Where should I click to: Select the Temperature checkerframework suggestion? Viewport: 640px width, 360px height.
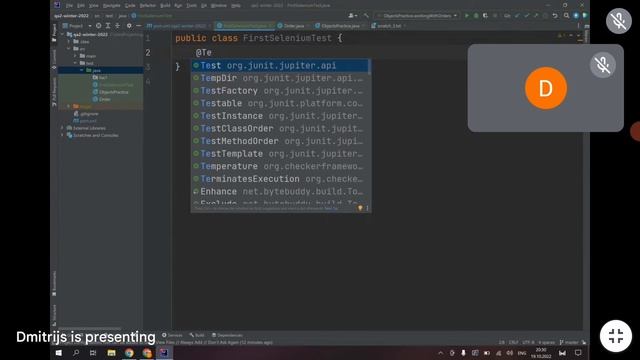point(280,167)
